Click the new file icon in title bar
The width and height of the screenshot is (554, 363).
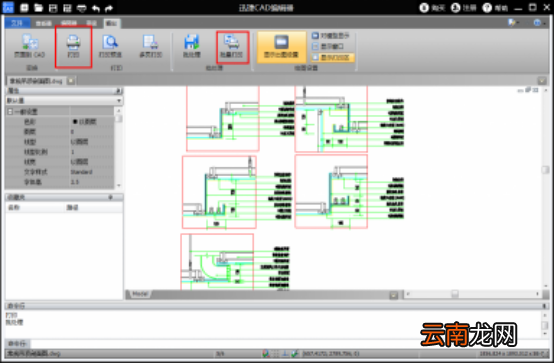24,7
